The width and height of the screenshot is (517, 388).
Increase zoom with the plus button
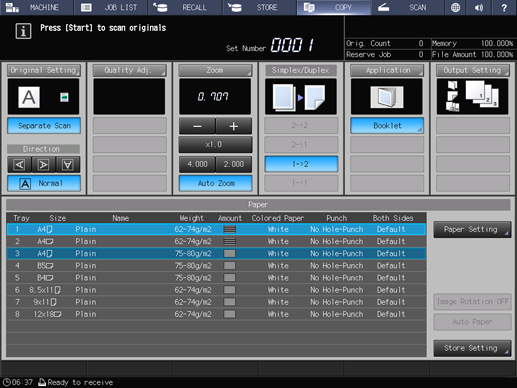click(x=234, y=126)
